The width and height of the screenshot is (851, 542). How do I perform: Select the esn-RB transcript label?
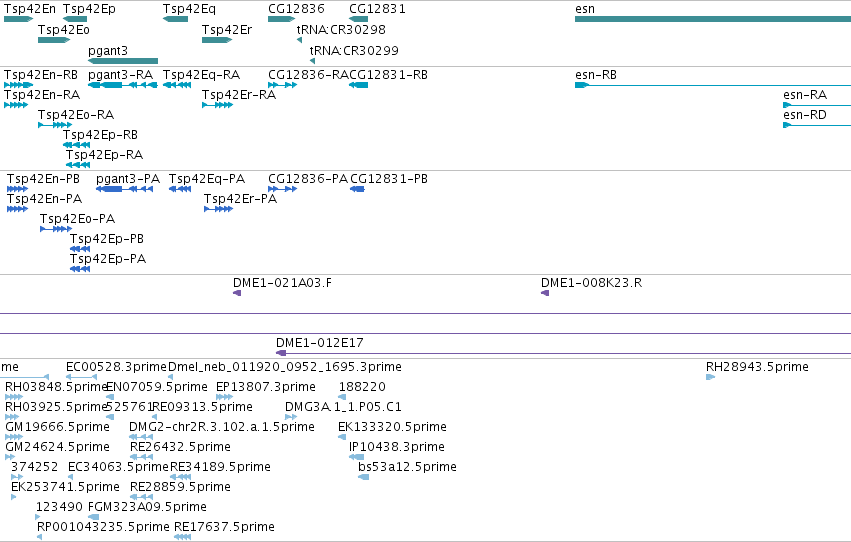pos(596,75)
